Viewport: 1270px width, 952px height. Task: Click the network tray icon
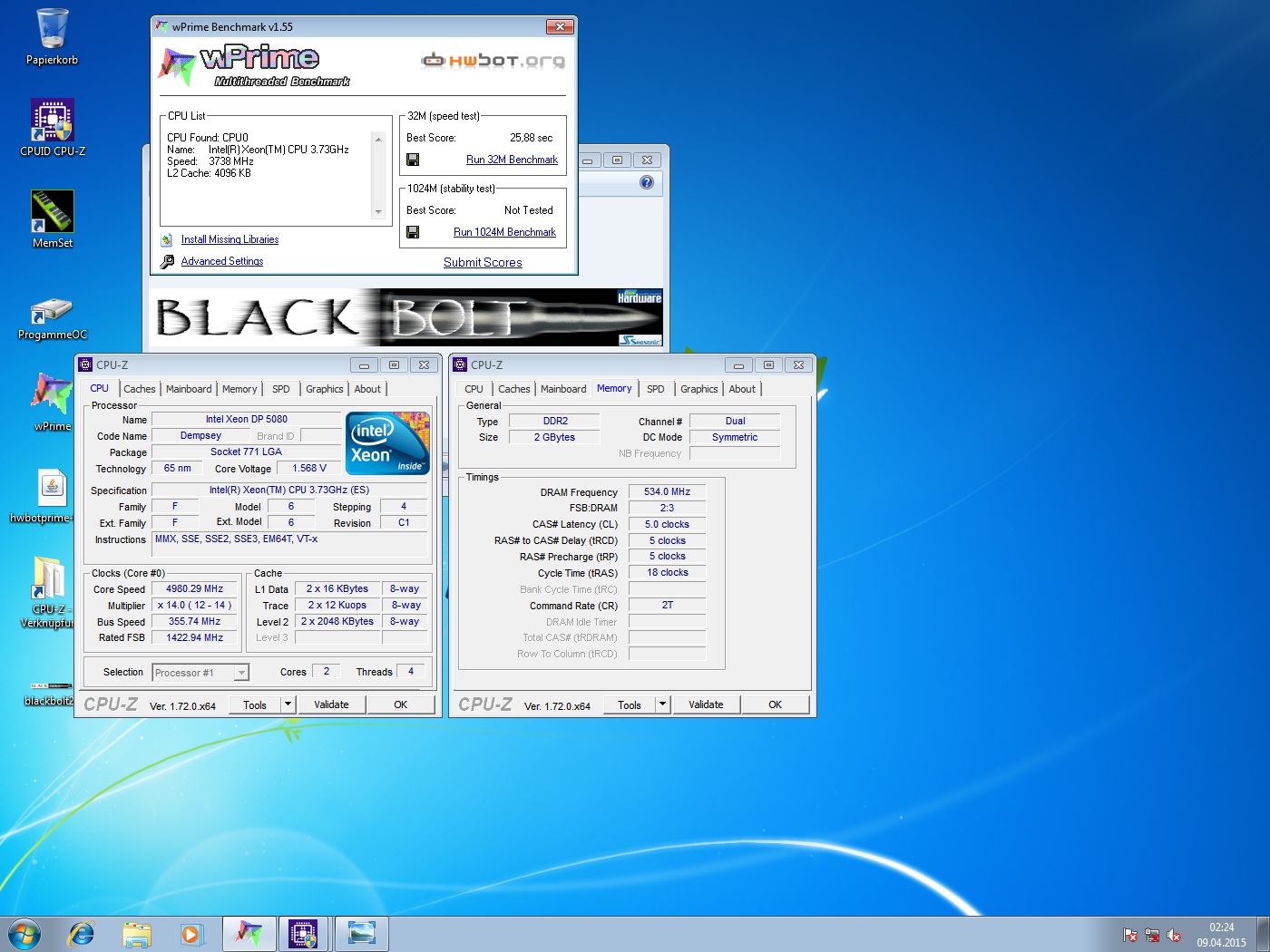pos(1152,935)
